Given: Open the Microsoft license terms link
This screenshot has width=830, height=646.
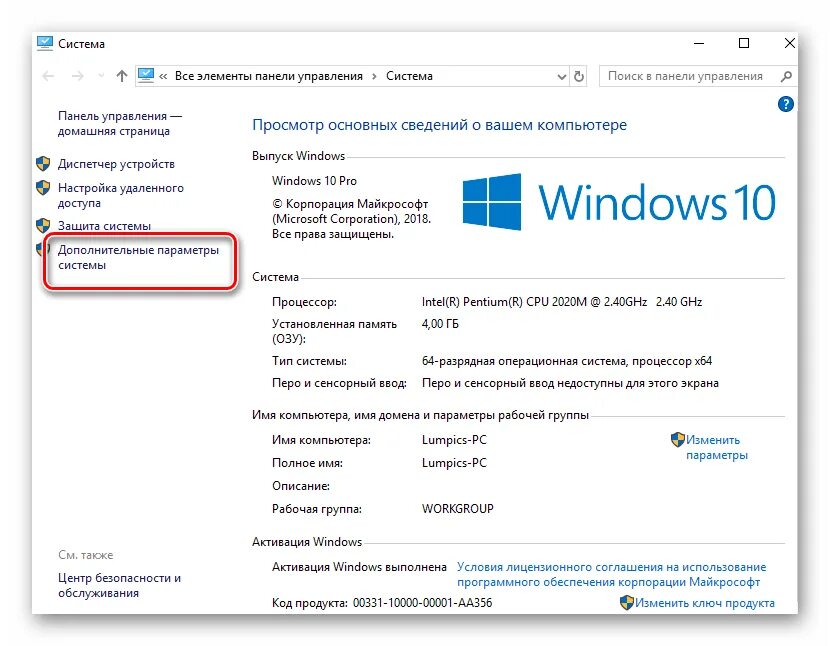Looking at the screenshot, I should click(x=611, y=575).
